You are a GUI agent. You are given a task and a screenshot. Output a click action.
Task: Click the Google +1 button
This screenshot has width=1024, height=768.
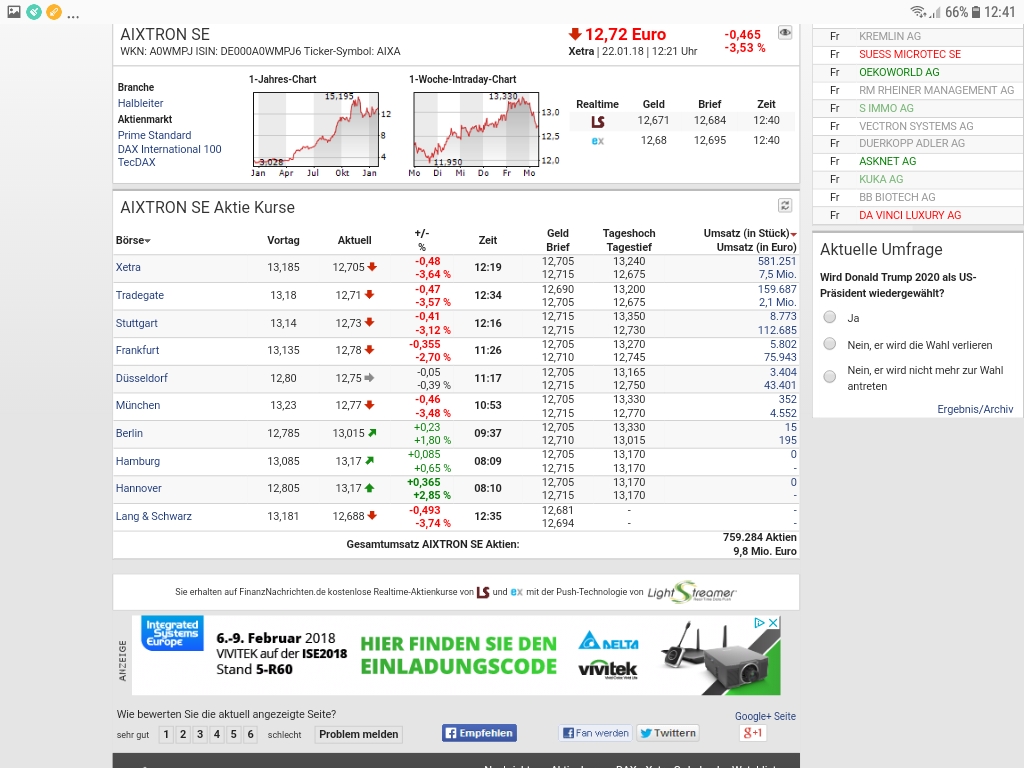pos(752,733)
